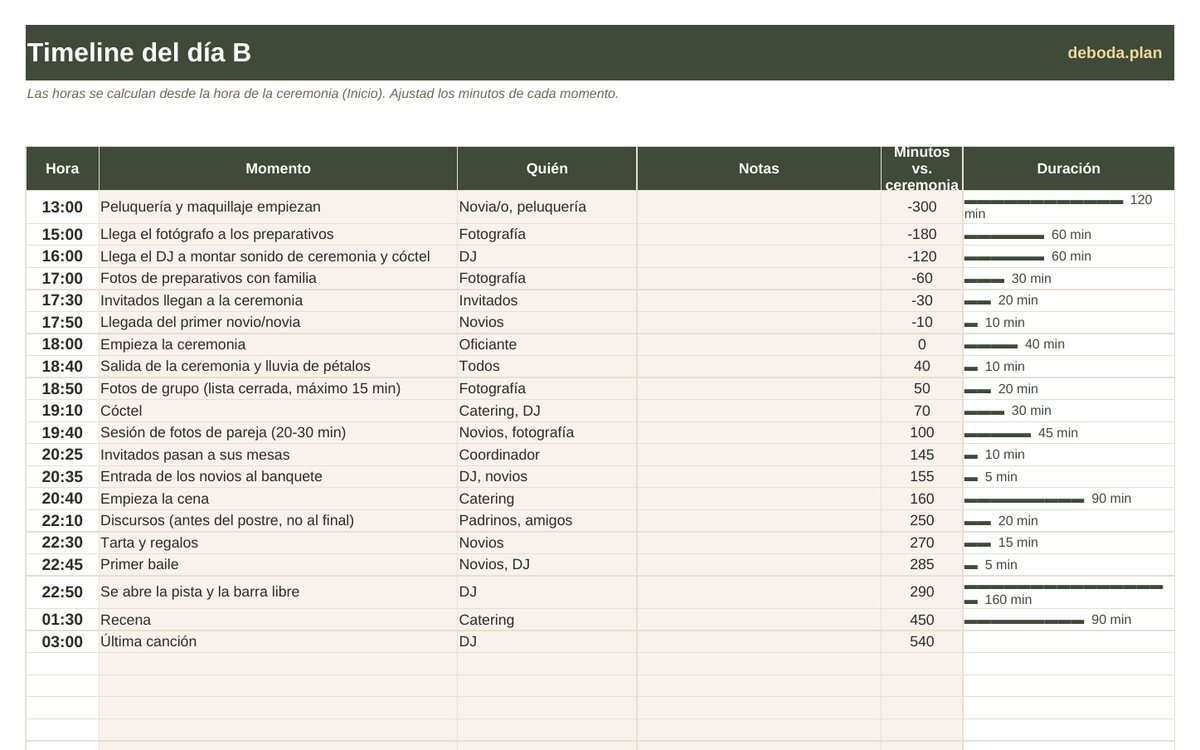This screenshot has height=750, width=1200.
Task: Select the Notas column header
Action: coord(759,168)
